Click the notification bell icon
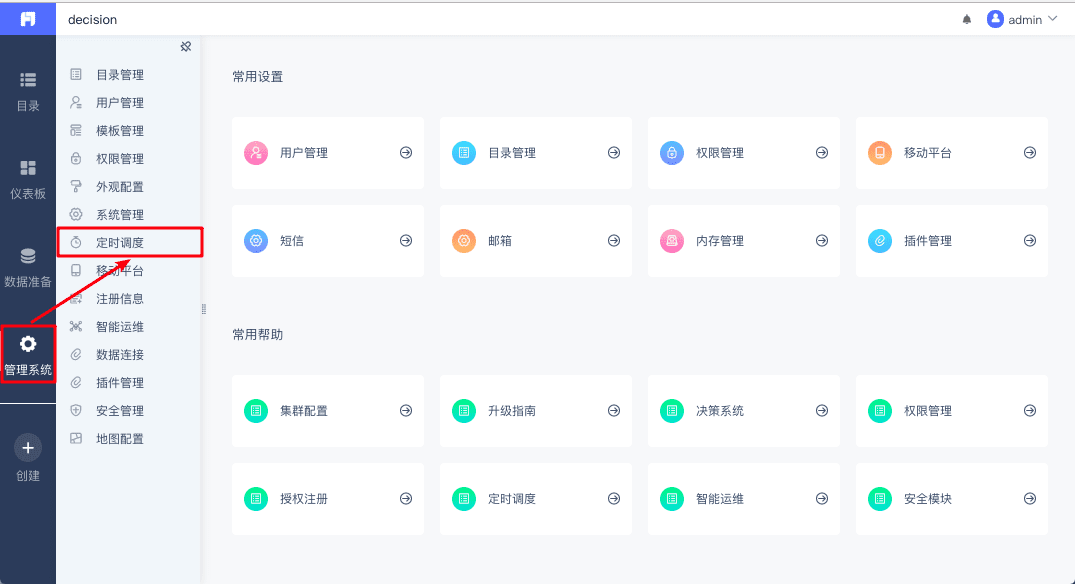Viewport: 1075px width, 584px height. (966, 20)
